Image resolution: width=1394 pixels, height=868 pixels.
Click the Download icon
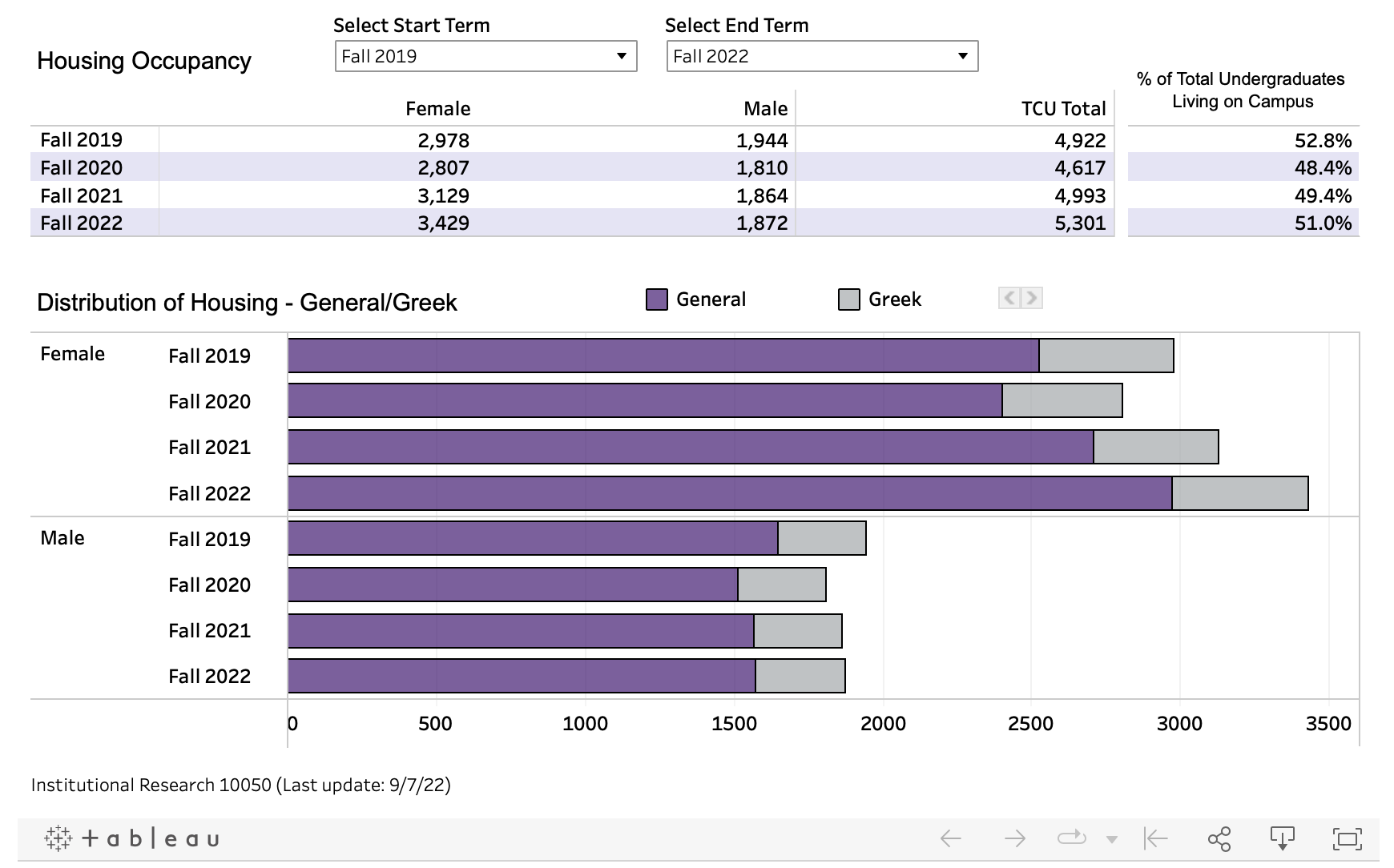pyautogui.click(x=1282, y=838)
